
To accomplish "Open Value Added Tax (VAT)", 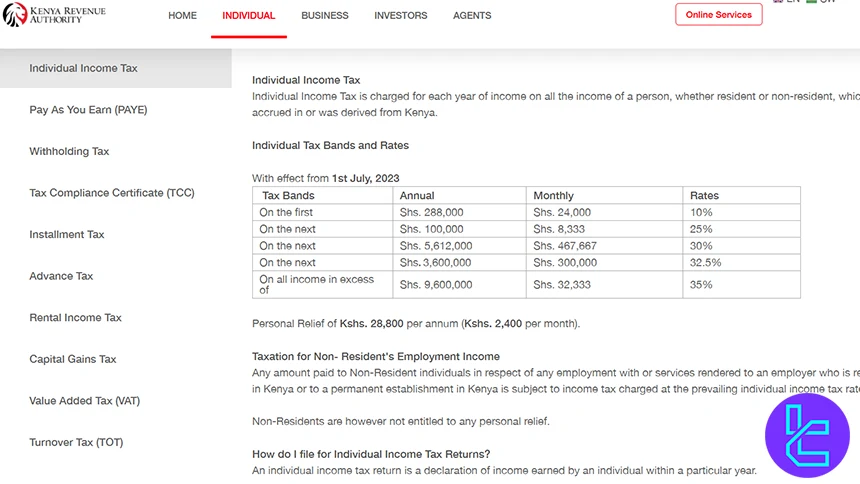I will (84, 401).
